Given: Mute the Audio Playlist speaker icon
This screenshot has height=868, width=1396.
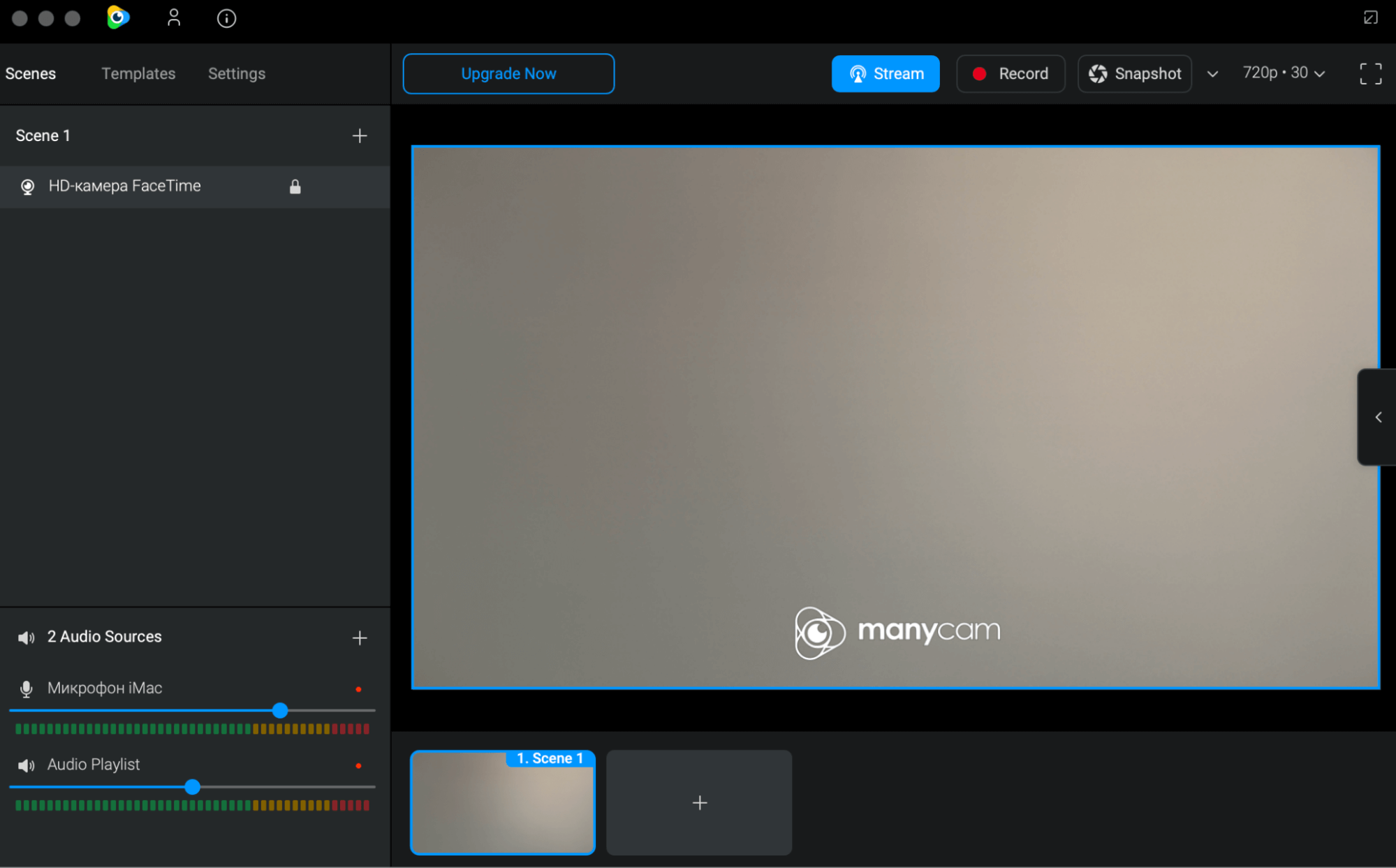Looking at the screenshot, I should pyautogui.click(x=27, y=765).
